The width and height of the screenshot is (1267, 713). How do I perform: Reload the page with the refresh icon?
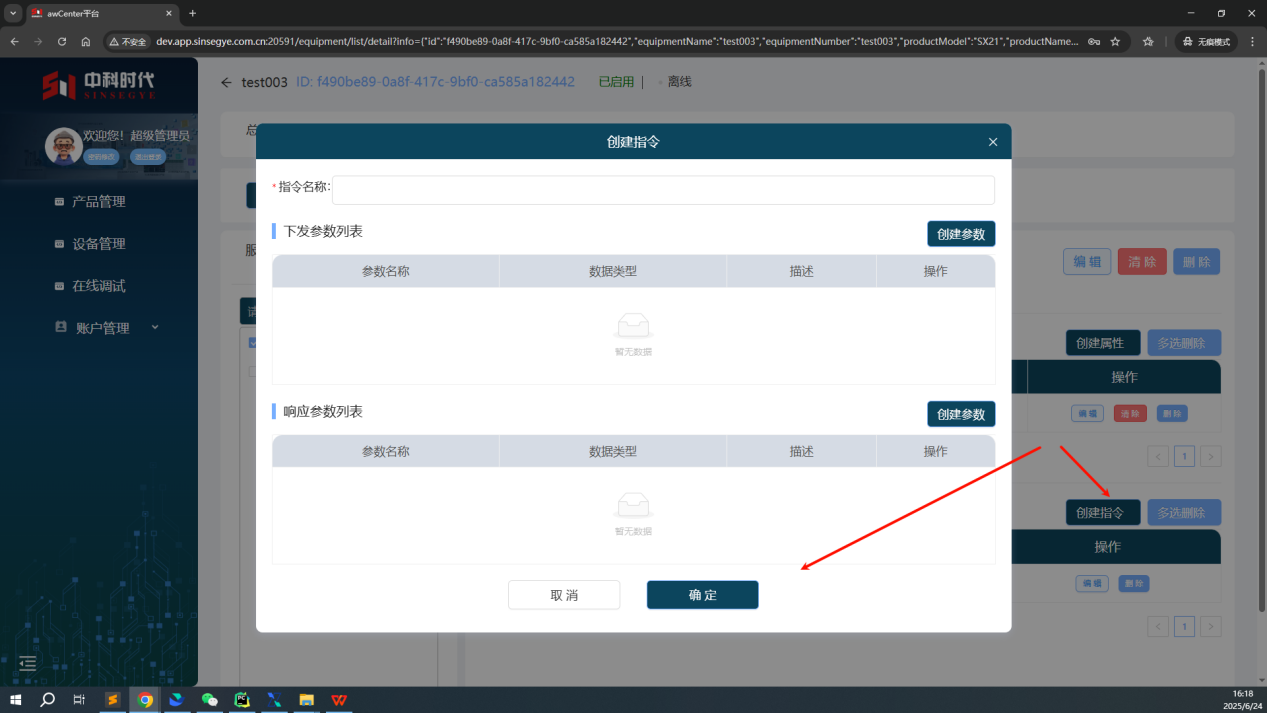point(62,42)
